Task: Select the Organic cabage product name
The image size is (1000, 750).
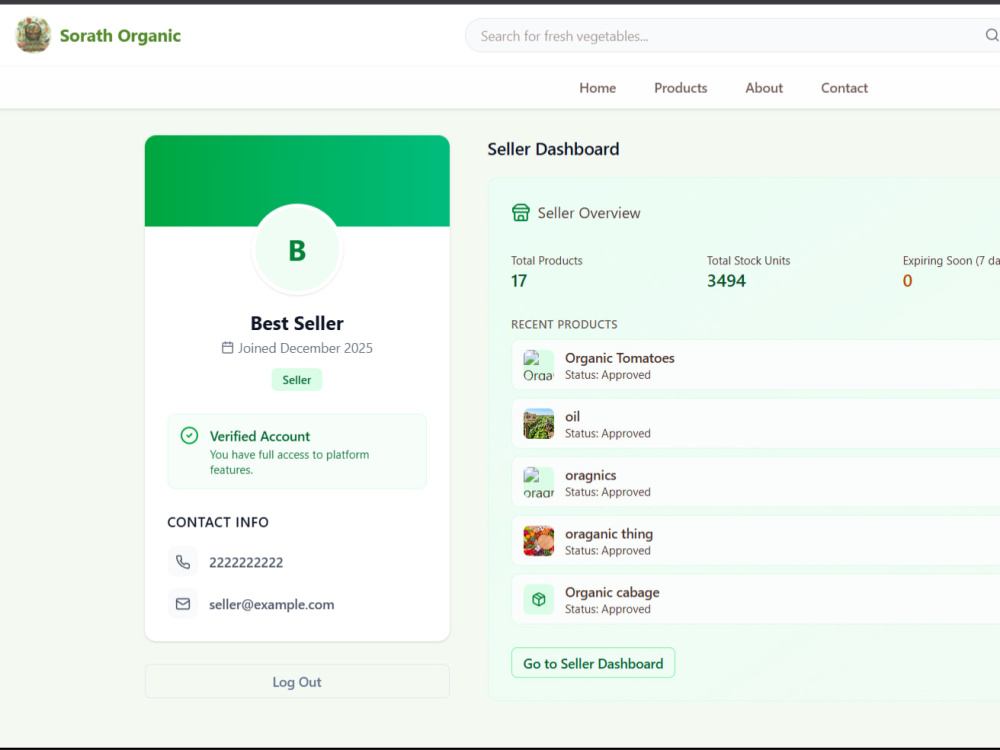Action: coord(612,592)
